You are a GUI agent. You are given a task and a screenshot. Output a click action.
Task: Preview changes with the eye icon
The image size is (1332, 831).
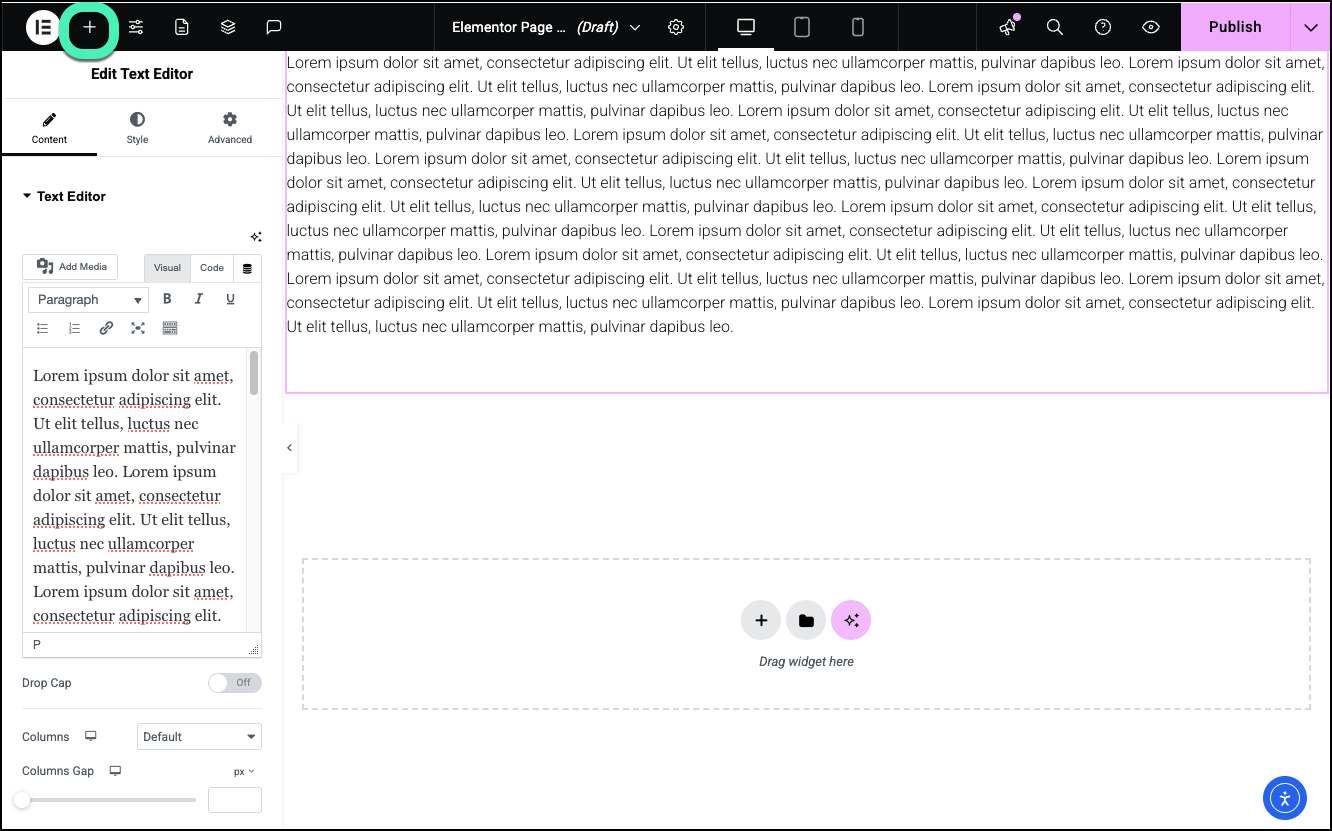tap(1151, 28)
